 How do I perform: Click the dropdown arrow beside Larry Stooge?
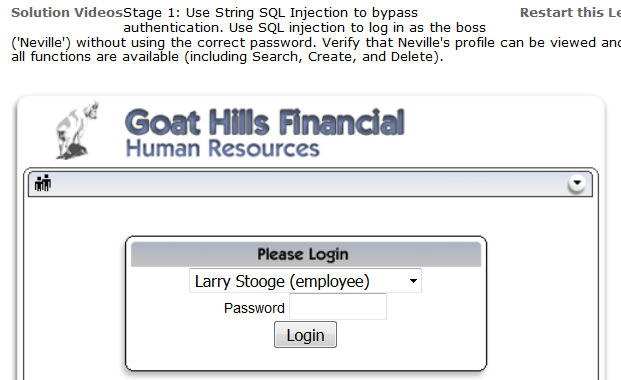coord(413,281)
